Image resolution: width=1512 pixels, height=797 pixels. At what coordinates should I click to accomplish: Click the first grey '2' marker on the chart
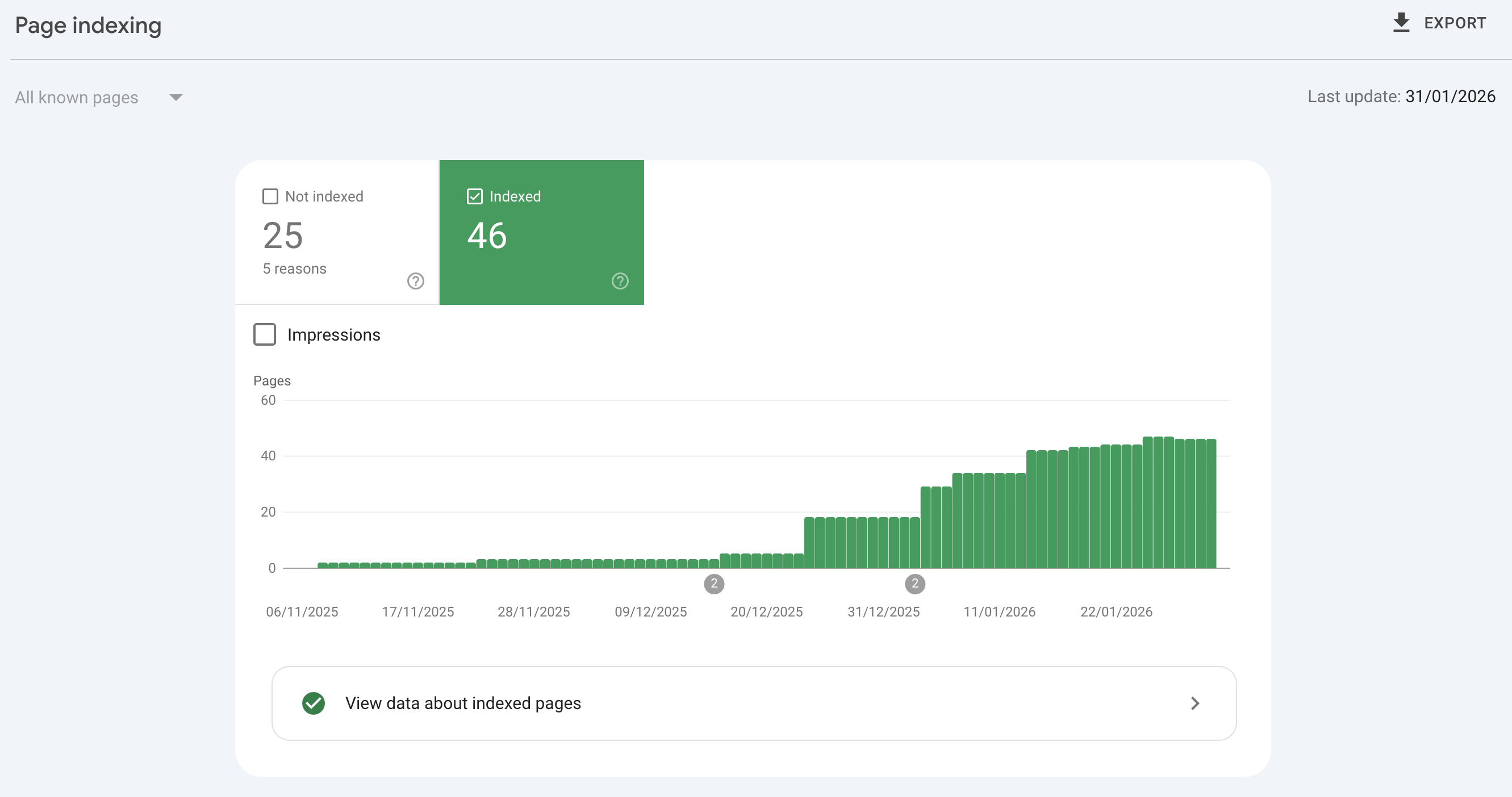[714, 583]
